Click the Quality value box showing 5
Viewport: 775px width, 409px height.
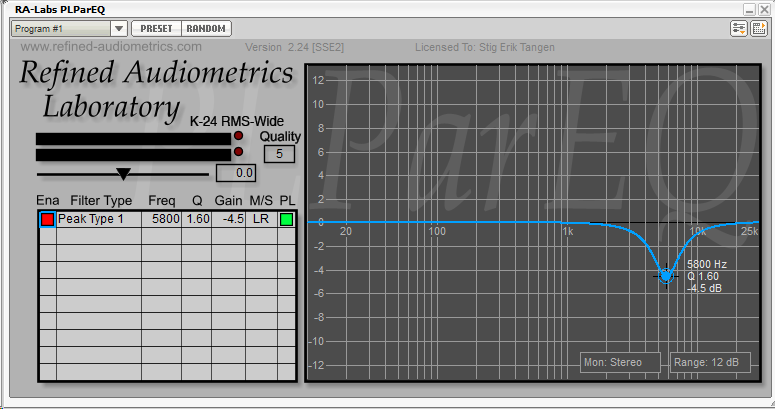(x=279, y=154)
